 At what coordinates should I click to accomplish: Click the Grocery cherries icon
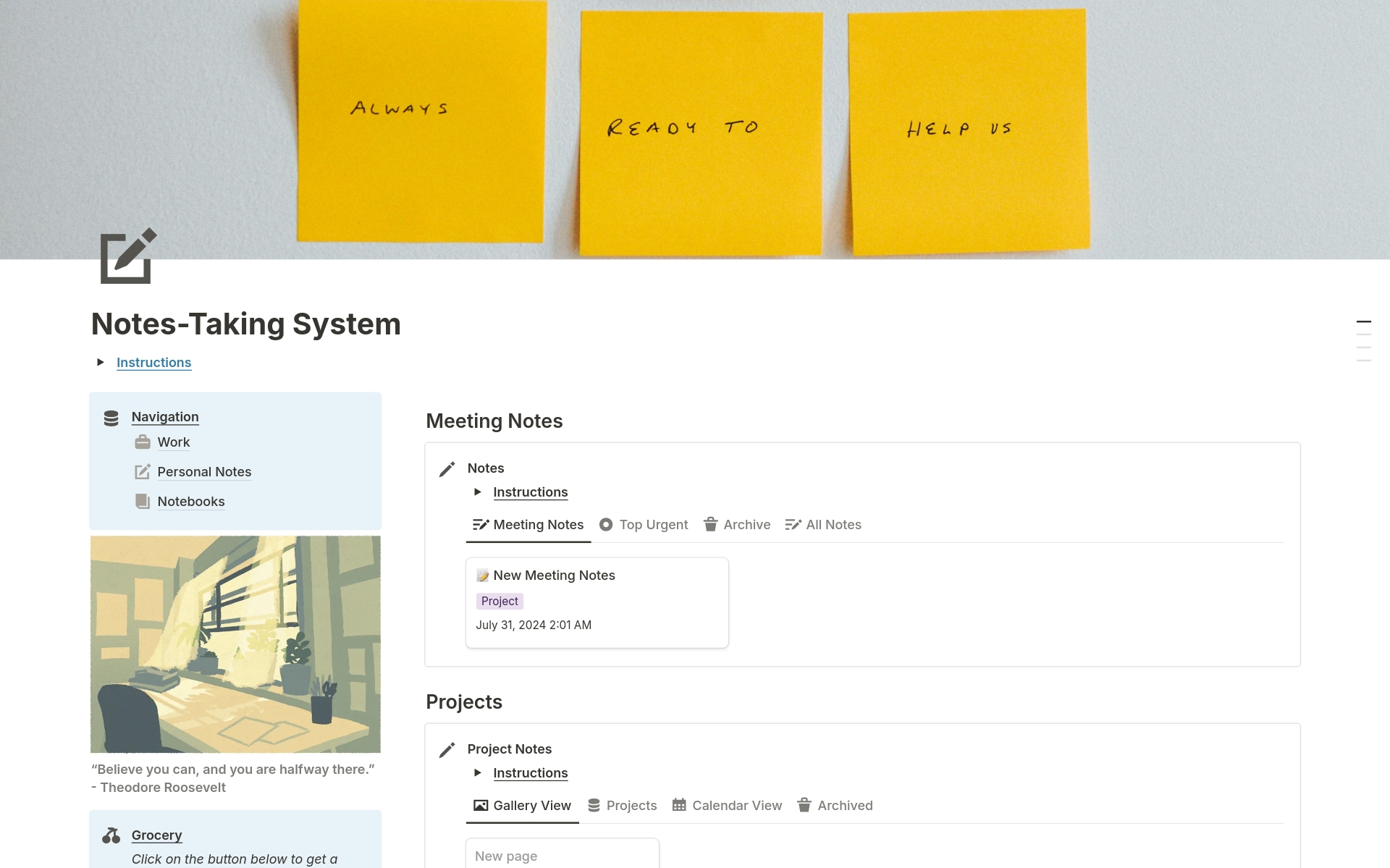[x=111, y=835]
